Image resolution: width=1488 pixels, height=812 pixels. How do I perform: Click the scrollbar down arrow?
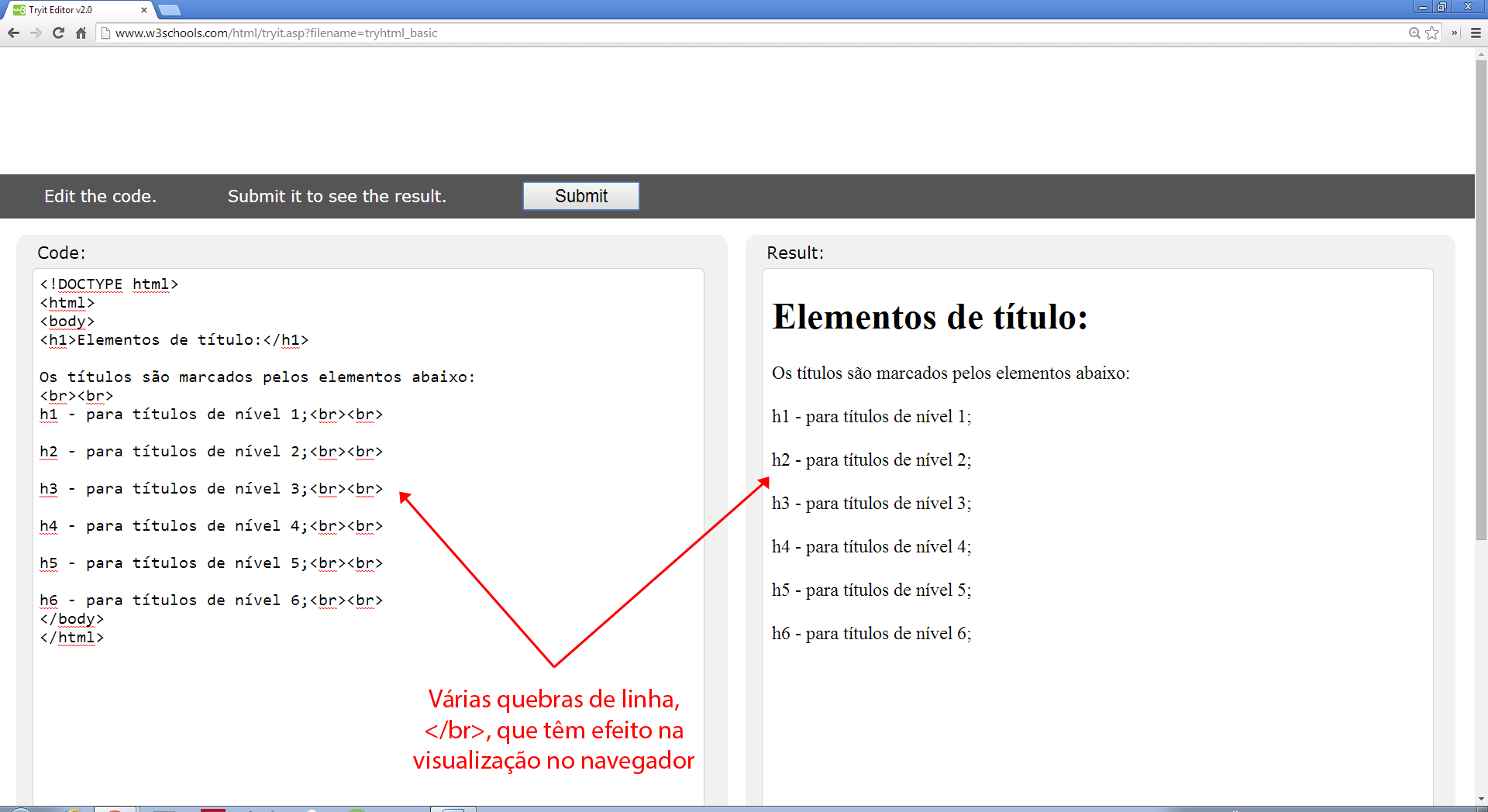[1481, 799]
